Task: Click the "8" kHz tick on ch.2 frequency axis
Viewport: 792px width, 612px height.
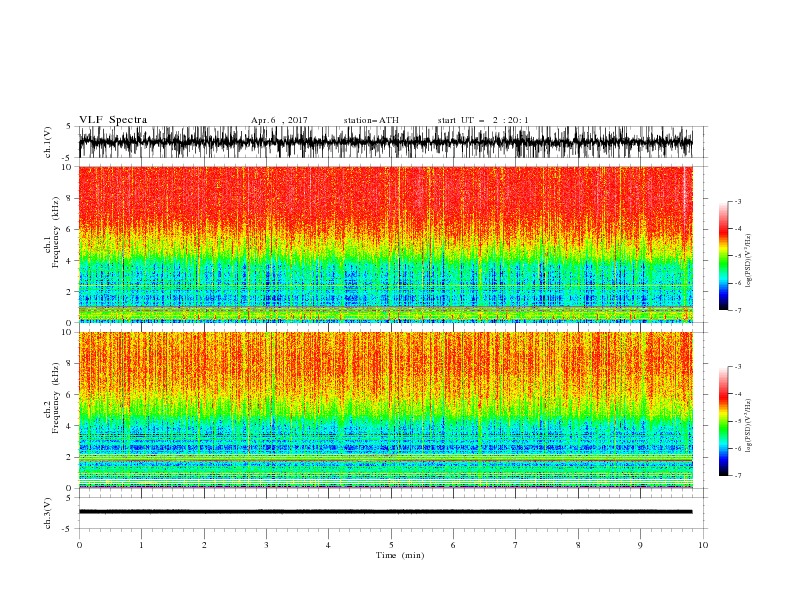Action: [69, 364]
